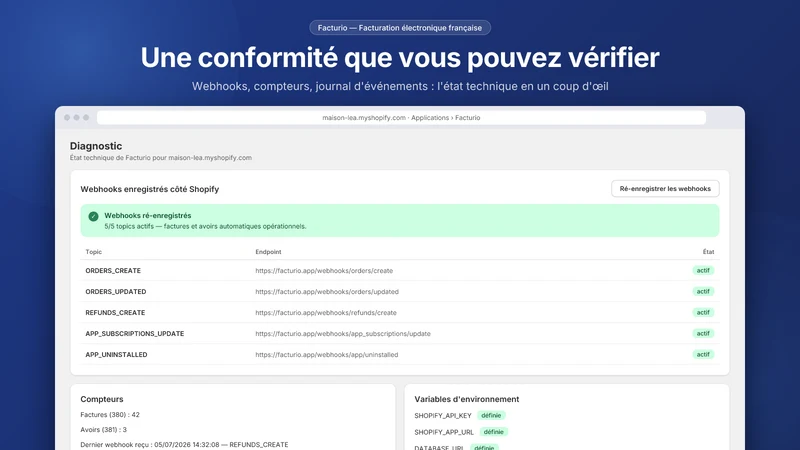Click the app_subscriptions/update endpoint URL
The image size is (800, 450).
(x=343, y=334)
